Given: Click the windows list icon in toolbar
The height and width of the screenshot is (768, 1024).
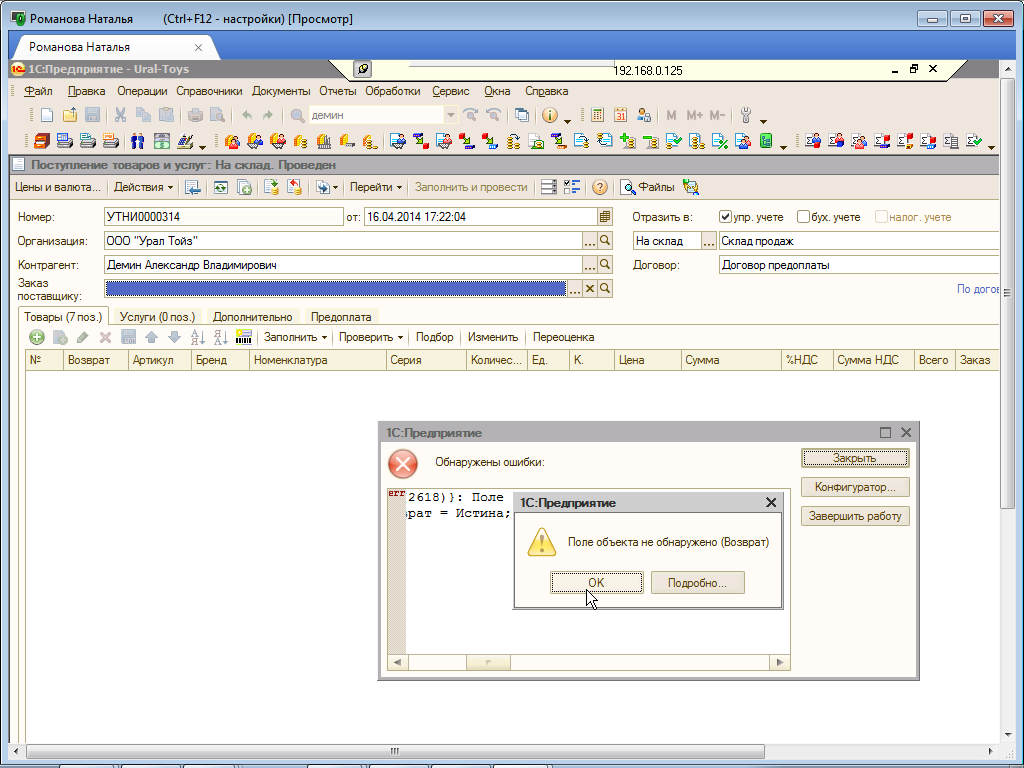Looking at the screenshot, I should [521, 116].
